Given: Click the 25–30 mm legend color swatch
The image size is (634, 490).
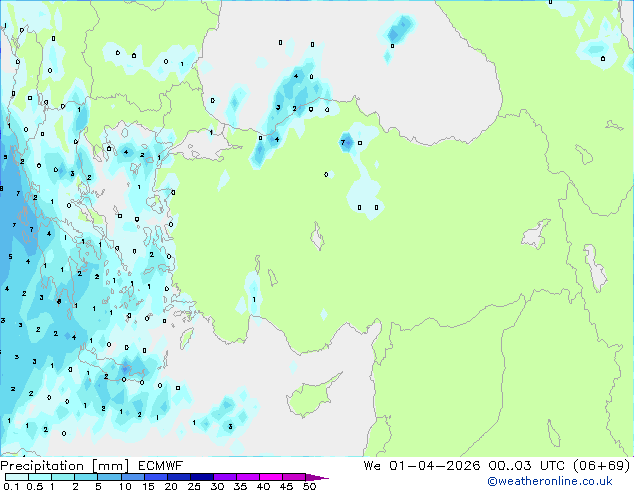Looking at the screenshot, I should 201,477.
